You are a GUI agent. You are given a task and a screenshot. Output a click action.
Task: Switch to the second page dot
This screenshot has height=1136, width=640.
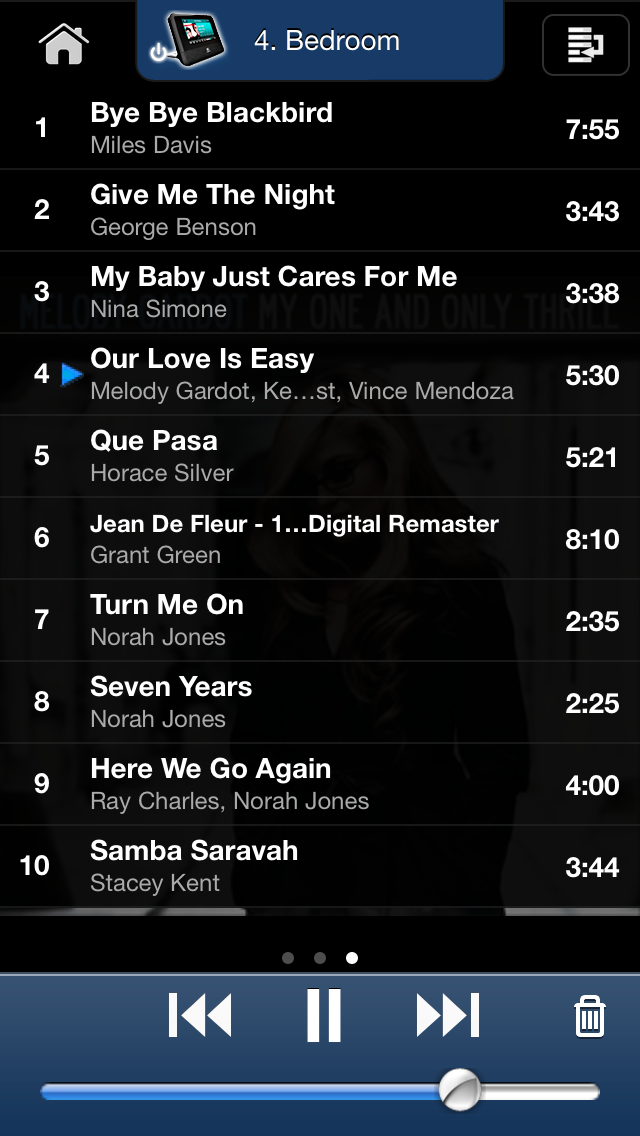[320, 958]
